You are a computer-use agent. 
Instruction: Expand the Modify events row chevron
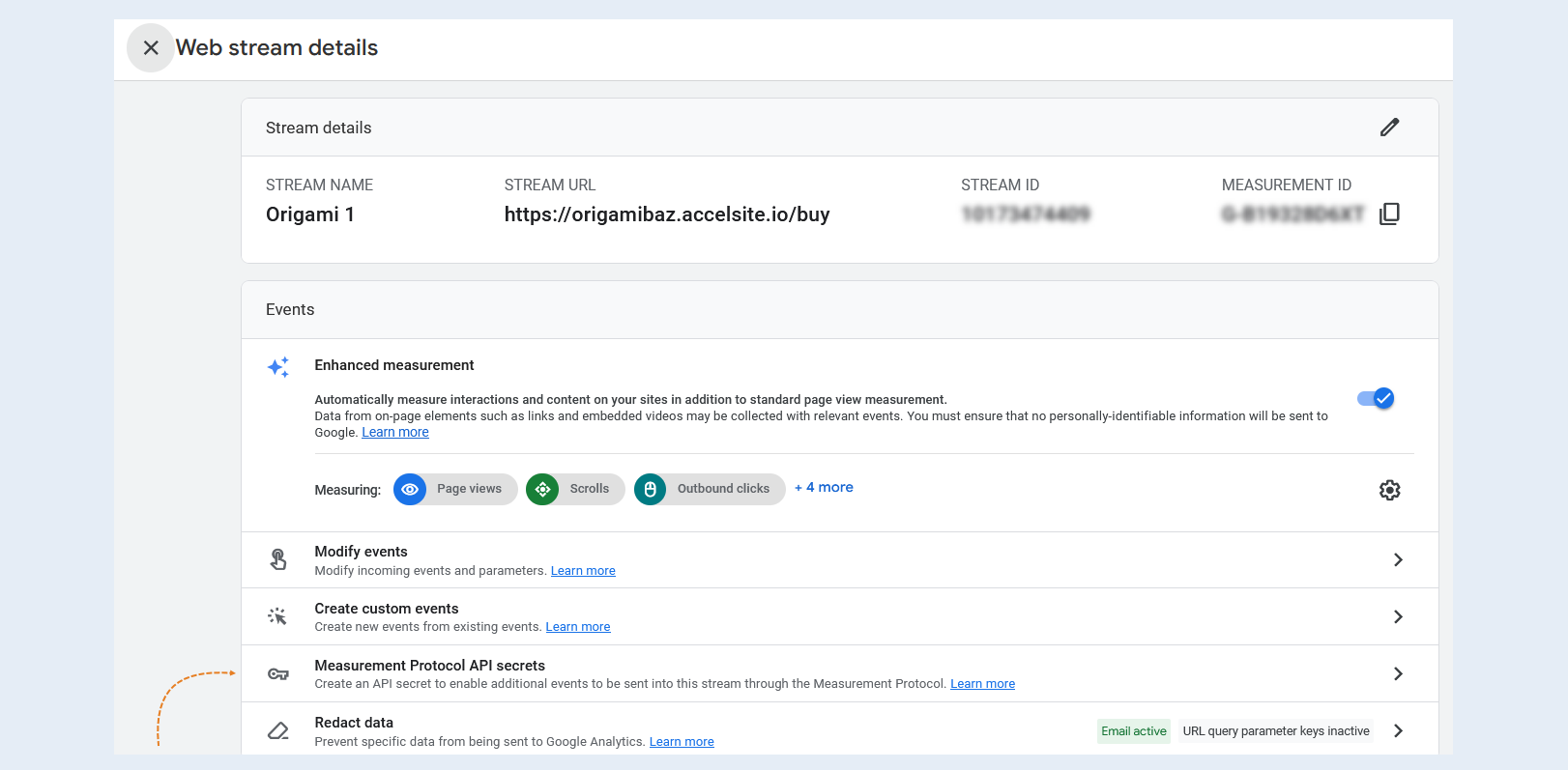(1398, 559)
